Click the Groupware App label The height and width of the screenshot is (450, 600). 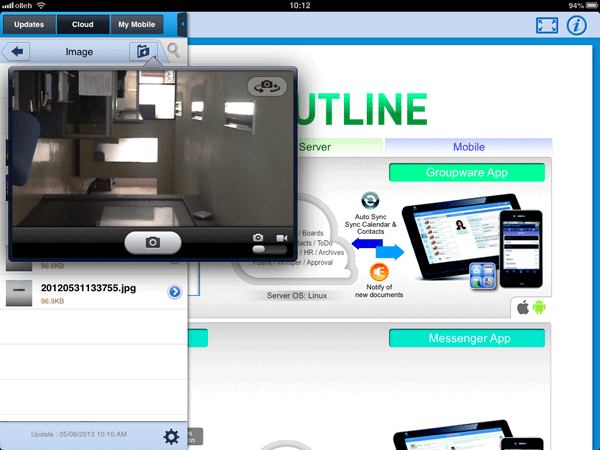466,172
